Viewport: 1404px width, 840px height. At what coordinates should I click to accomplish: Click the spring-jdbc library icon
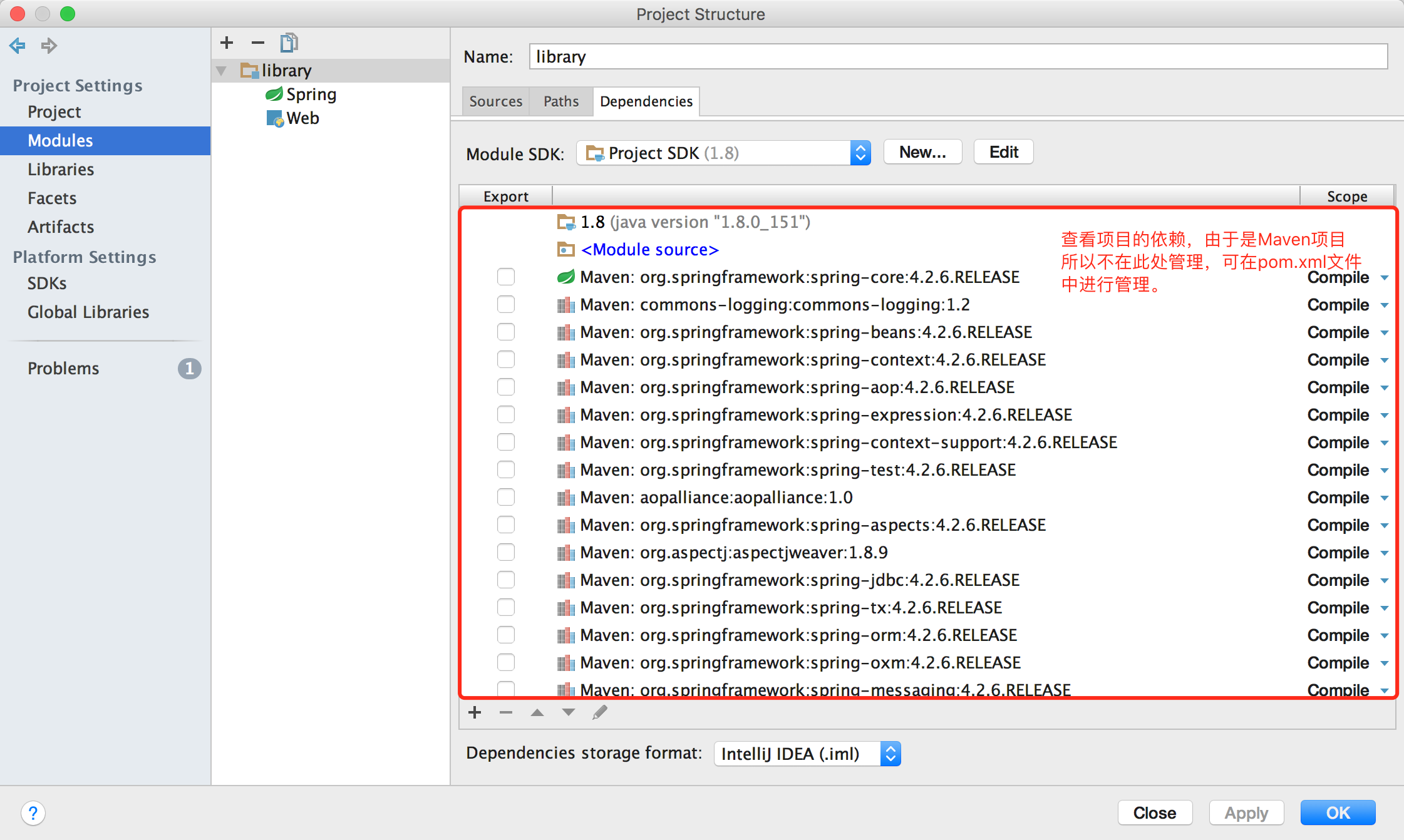[x=566, y=580]
